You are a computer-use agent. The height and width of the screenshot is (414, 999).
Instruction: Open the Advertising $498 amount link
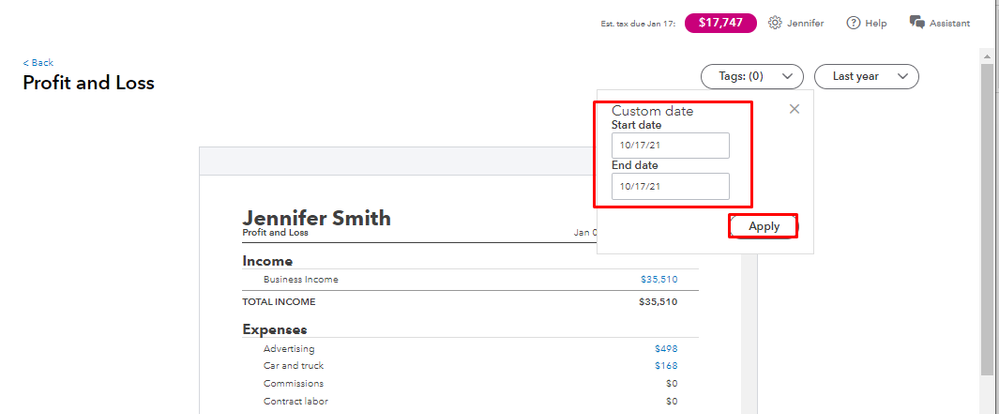(666, 349)
